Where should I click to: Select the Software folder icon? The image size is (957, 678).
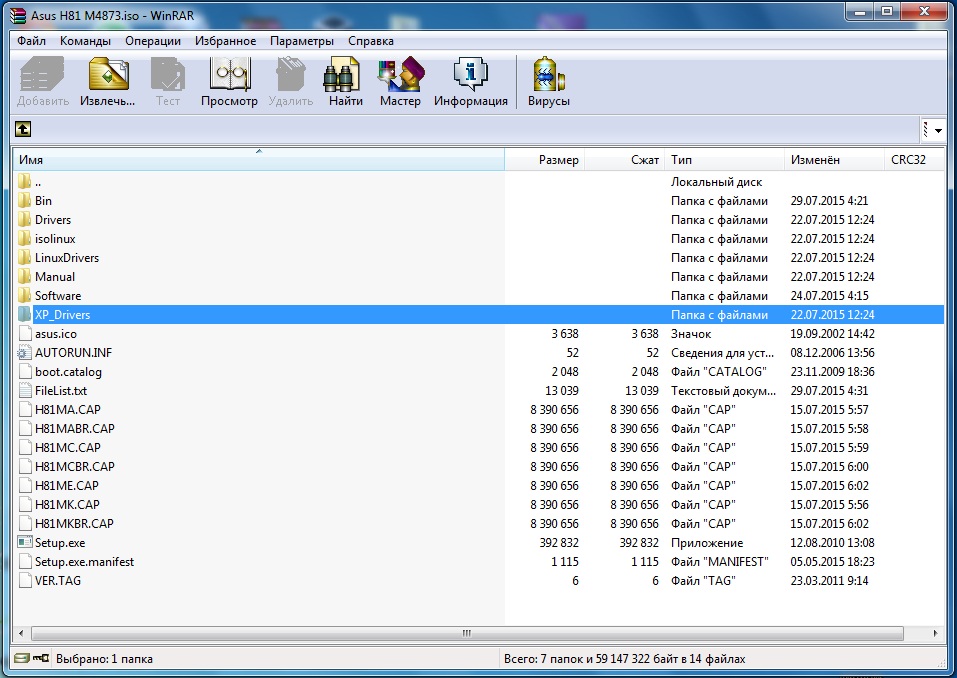click(24, 295)
